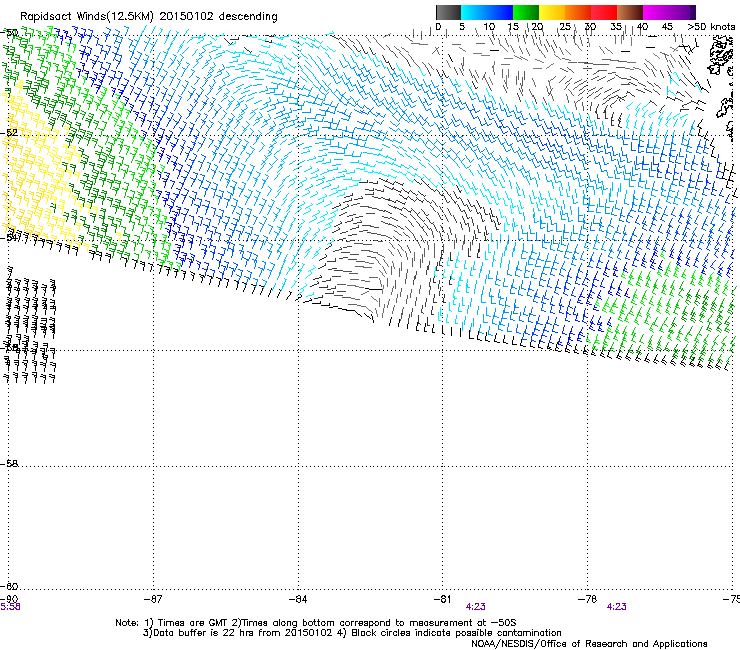Select the brown 35-40 knots legend swatch
This screenshot has height=650, width=740.
coord(630,12)
